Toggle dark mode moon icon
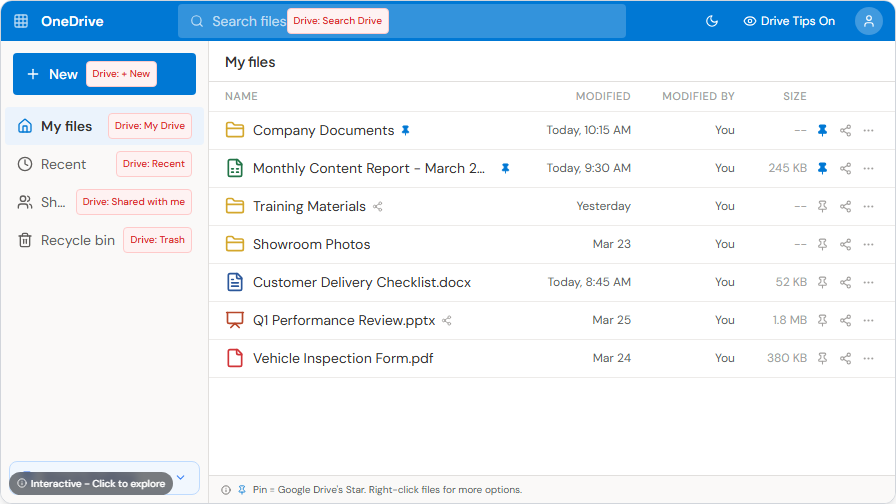 [x=711, y=21]
